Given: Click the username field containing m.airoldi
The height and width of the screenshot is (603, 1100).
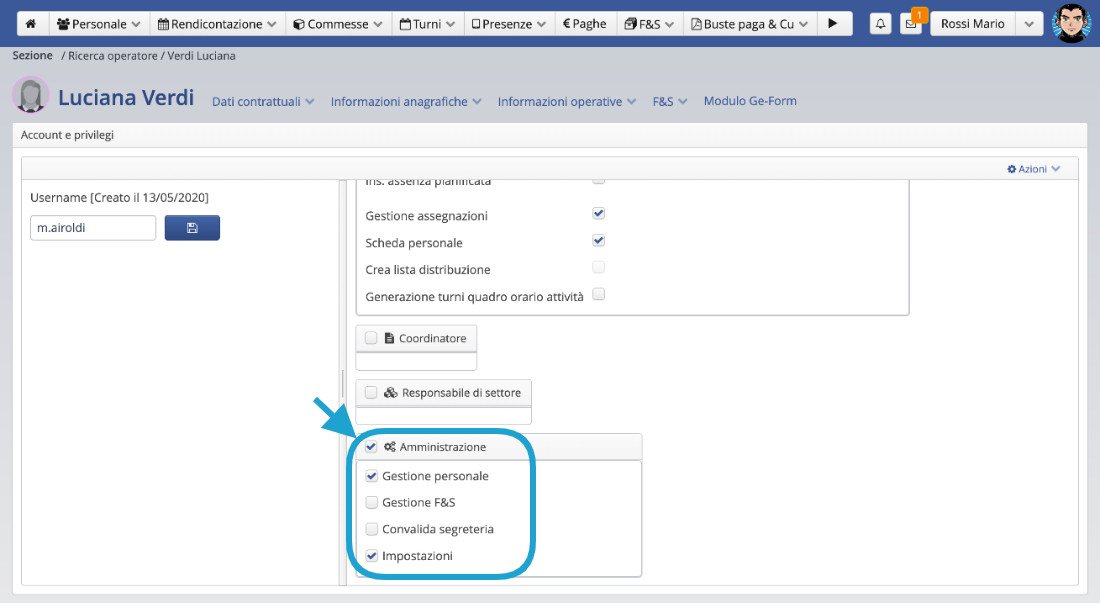Looking at the screenshot, I should [93, 228].
